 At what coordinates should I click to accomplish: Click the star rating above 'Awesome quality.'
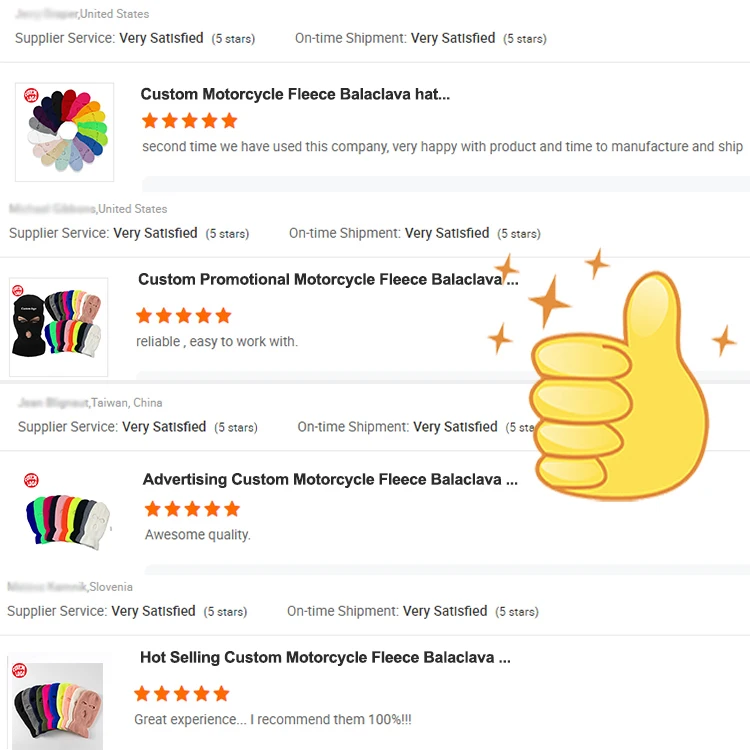(192, 509)
